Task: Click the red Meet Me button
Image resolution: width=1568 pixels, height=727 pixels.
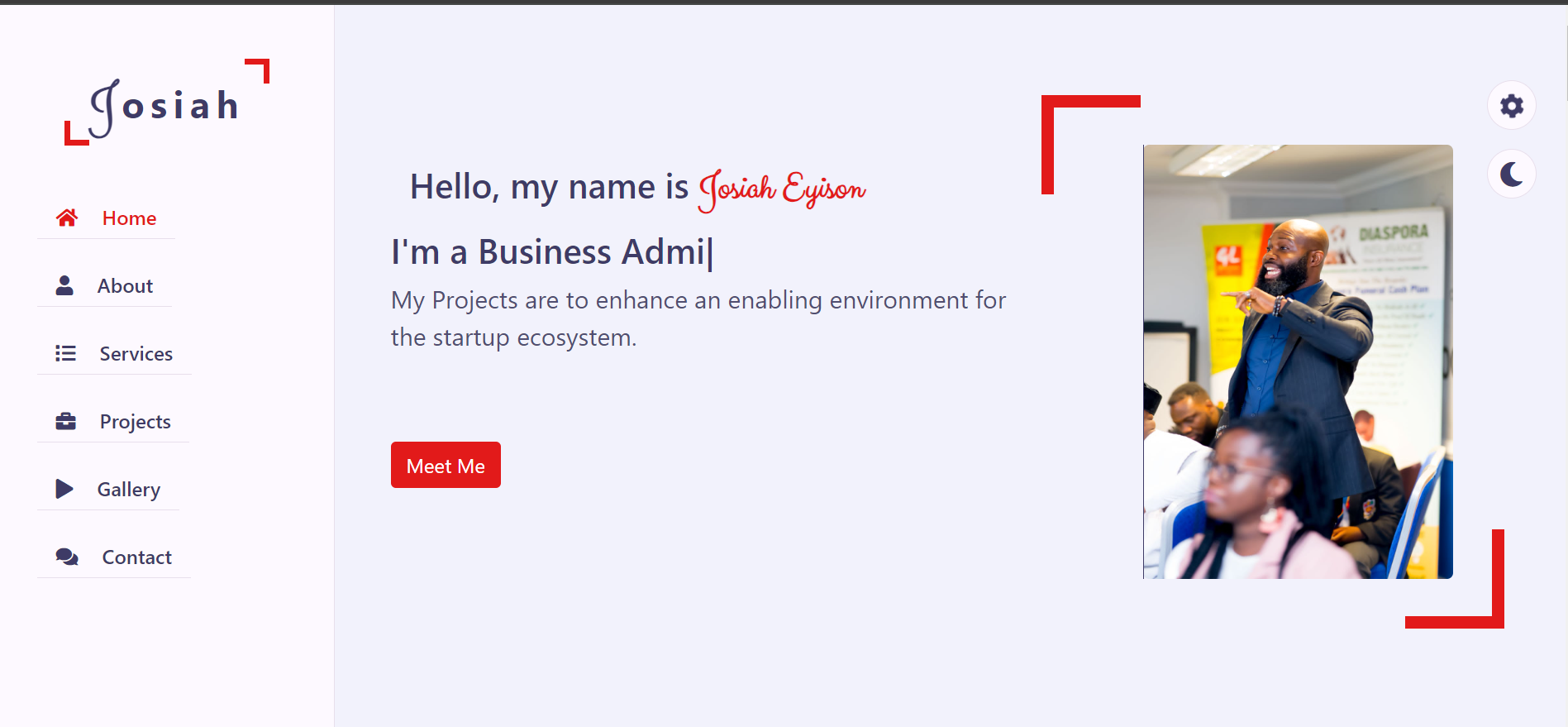Action: (x=446, y=465)
